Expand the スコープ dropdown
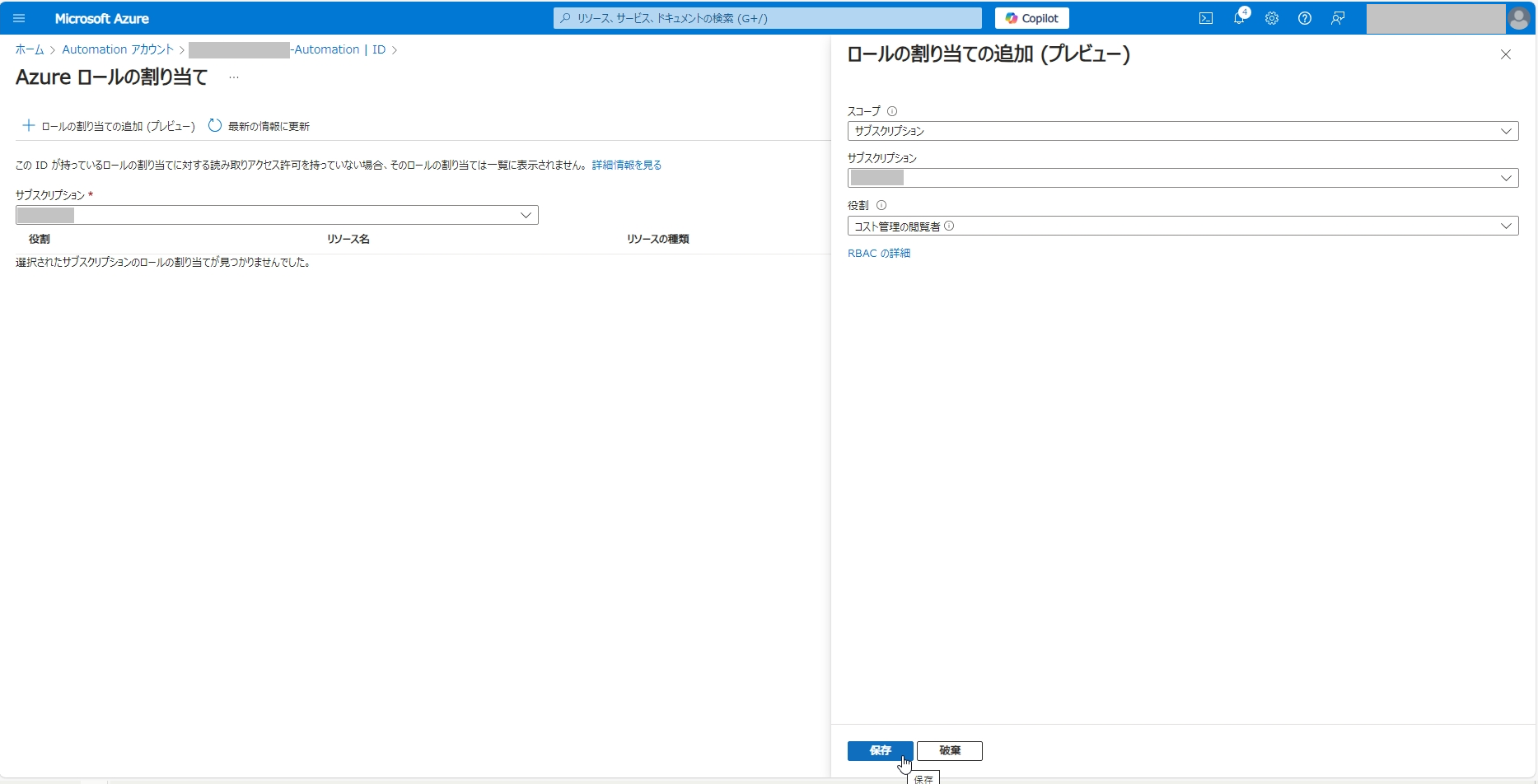 coord(1183,131)
